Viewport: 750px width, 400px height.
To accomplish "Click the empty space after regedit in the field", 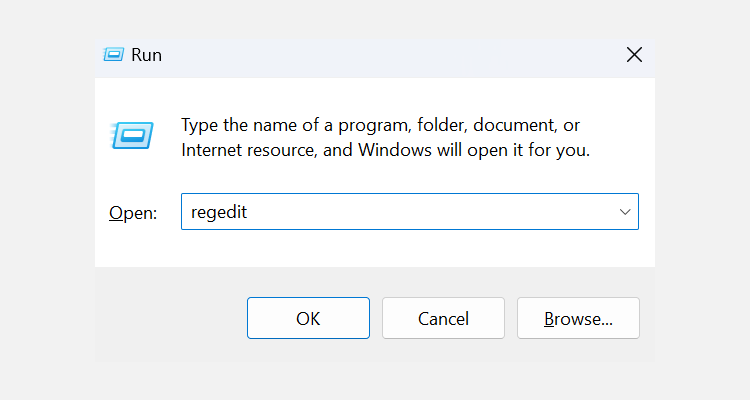I will point(420,212).
